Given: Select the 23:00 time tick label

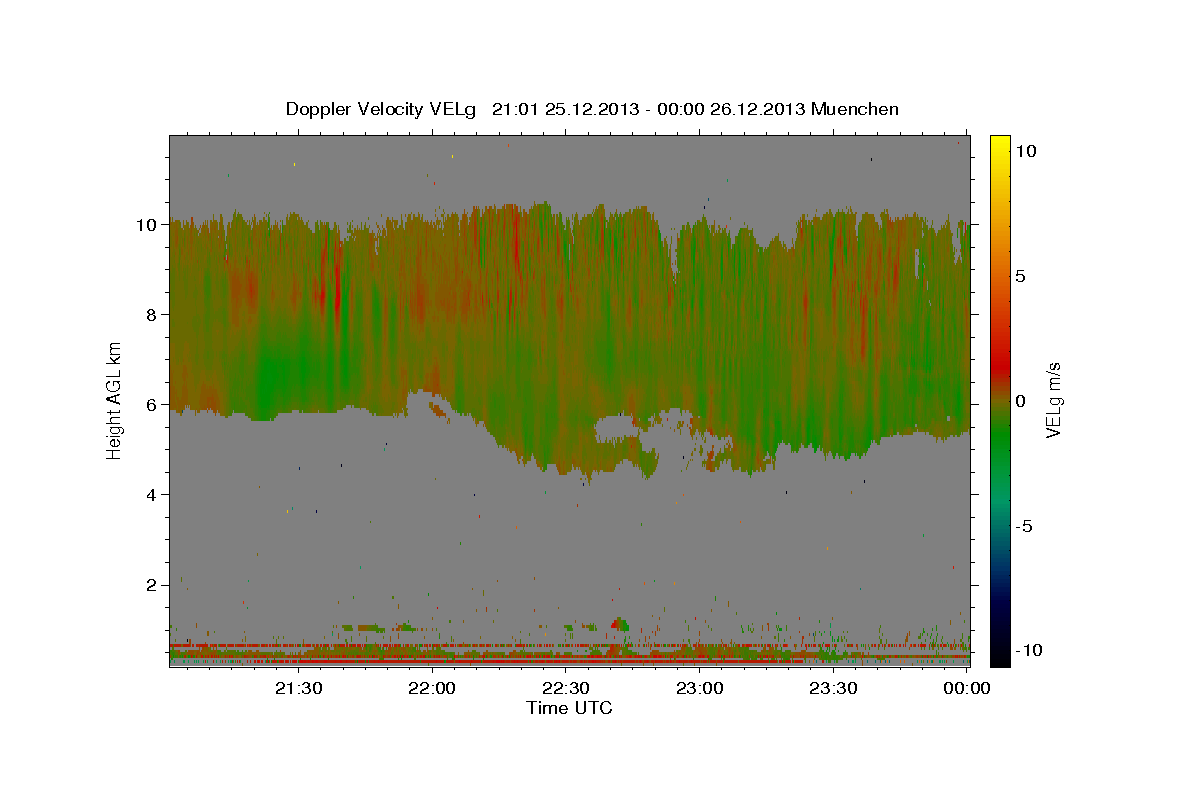Looking at the screenshot, I should 700,688.
